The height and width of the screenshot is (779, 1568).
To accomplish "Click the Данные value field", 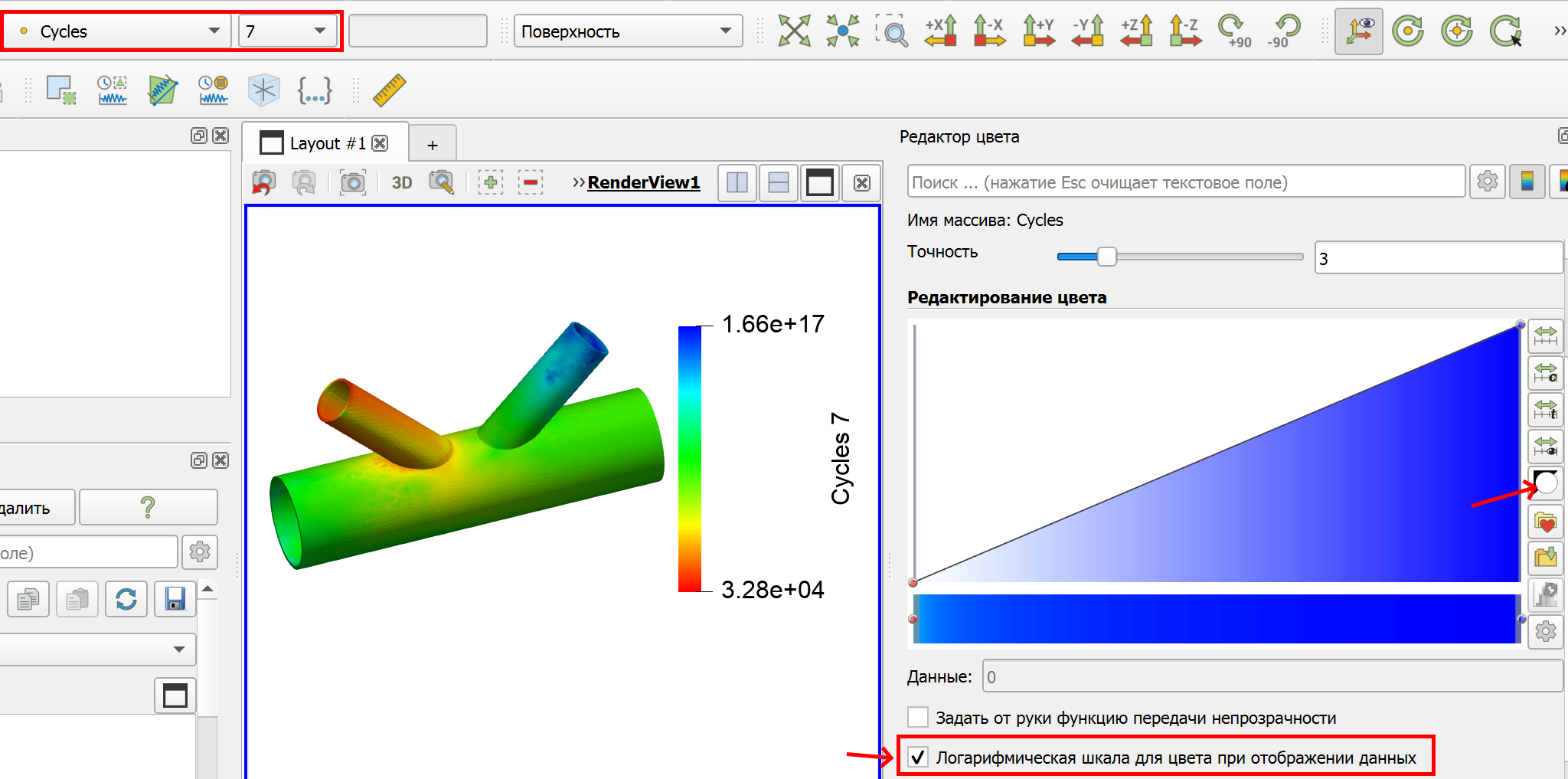I will [1272, 676].
